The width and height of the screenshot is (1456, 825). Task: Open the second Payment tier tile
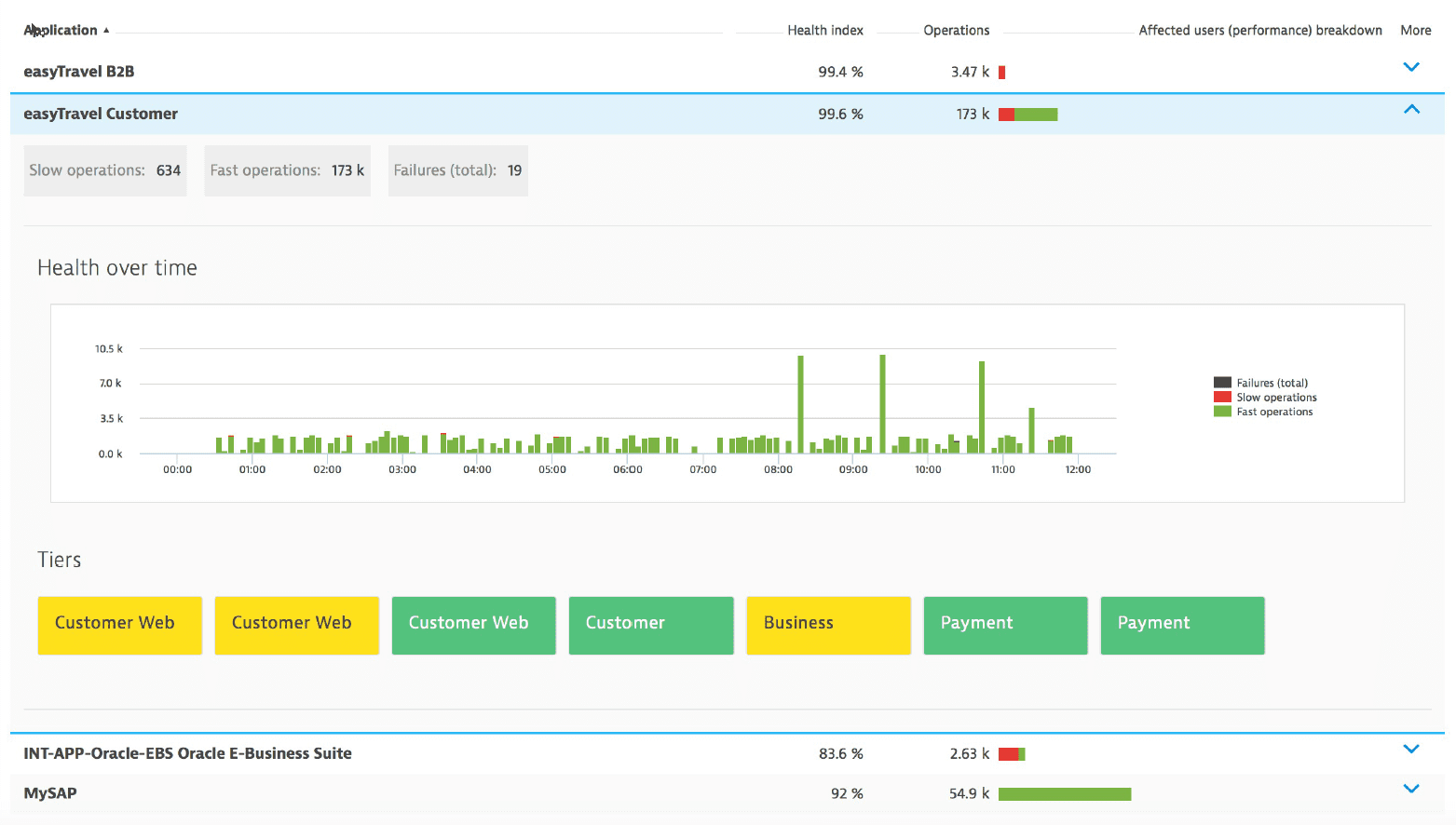click(x=1182, y=626)
